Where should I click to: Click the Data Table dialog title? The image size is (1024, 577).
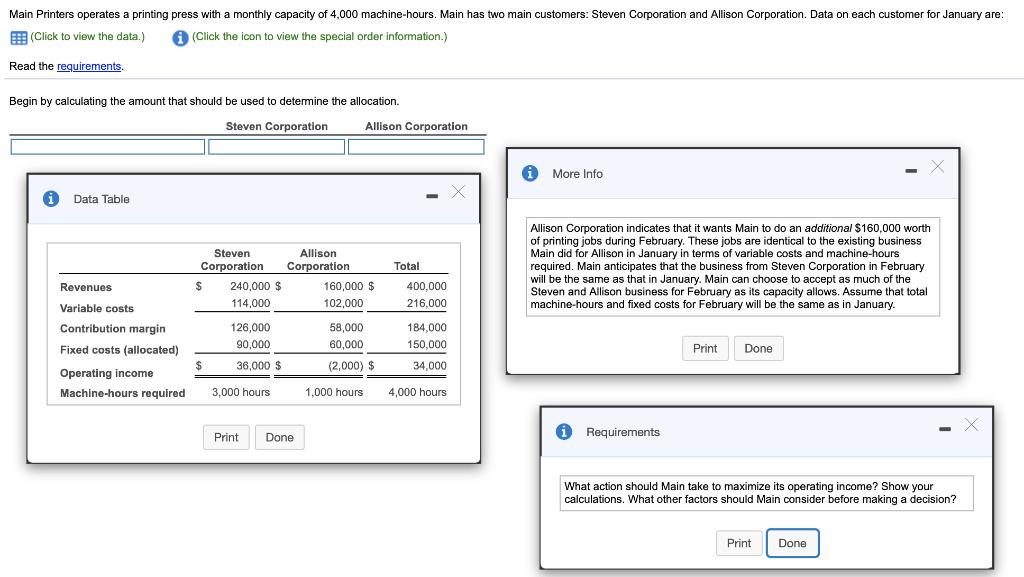101,199
